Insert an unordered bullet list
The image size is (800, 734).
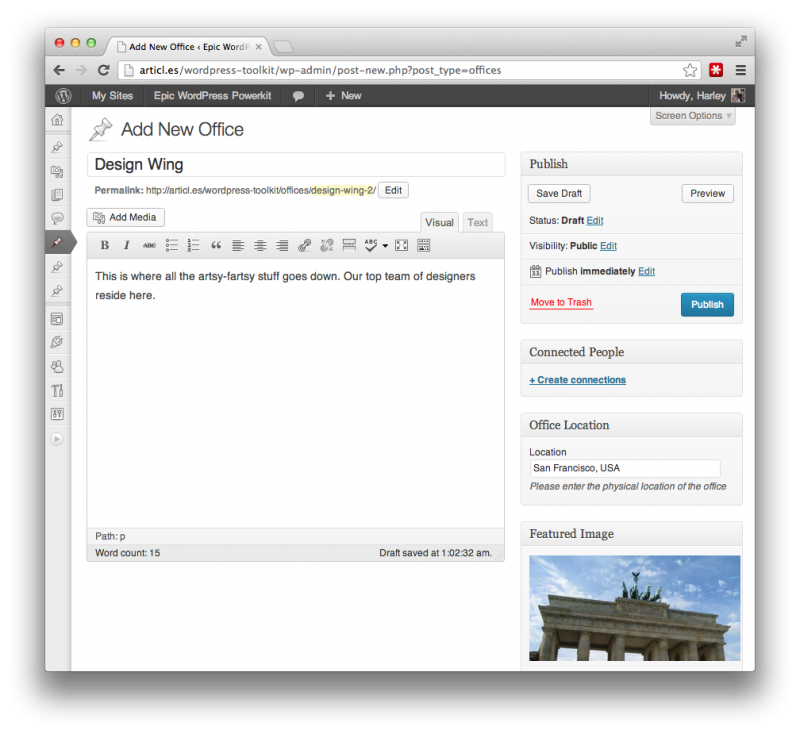point(171,245)
